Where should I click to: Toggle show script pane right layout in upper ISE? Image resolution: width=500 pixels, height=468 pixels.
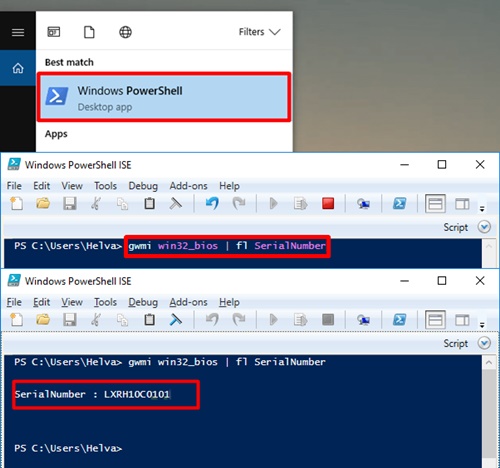click(462, 204)
